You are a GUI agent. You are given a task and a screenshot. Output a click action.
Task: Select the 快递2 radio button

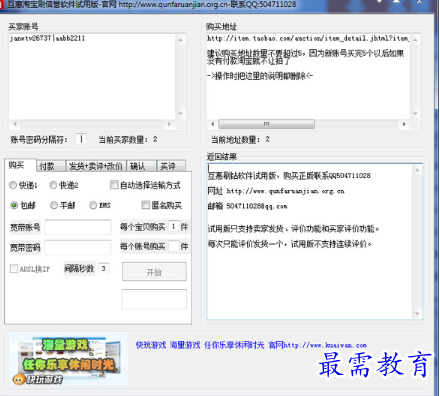coord(53,185)
